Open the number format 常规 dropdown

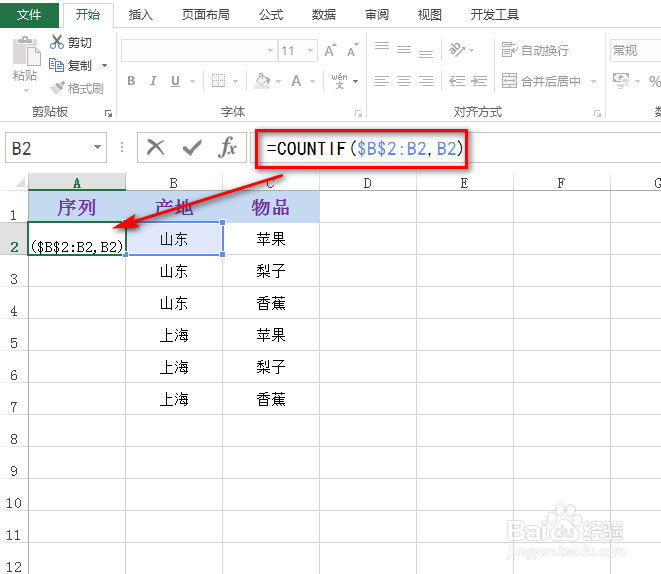(635, 51)
